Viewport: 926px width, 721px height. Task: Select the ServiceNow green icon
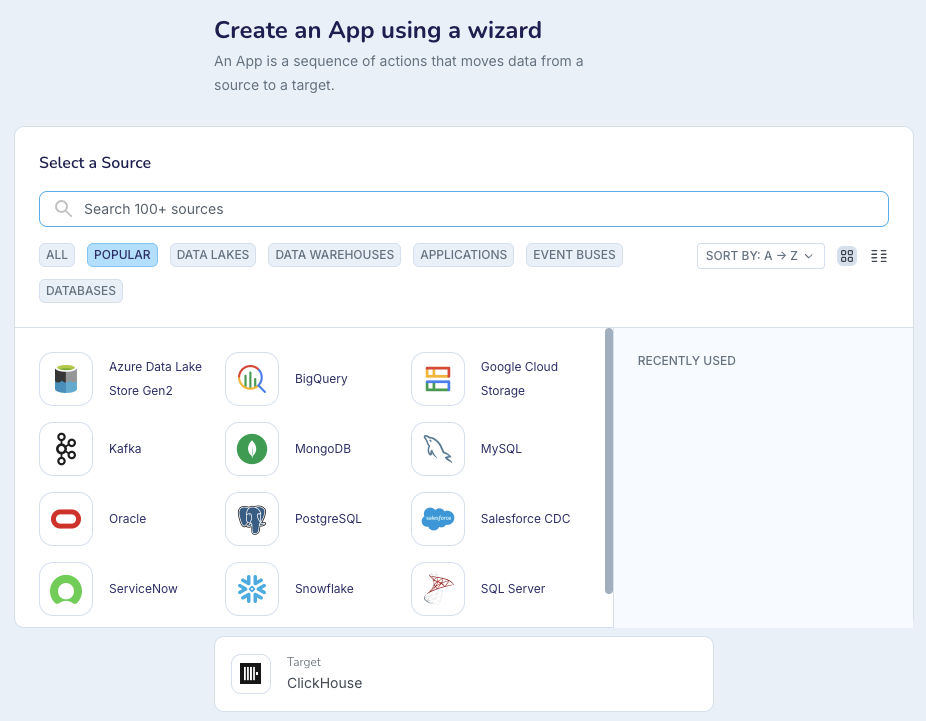pos(66,589)
